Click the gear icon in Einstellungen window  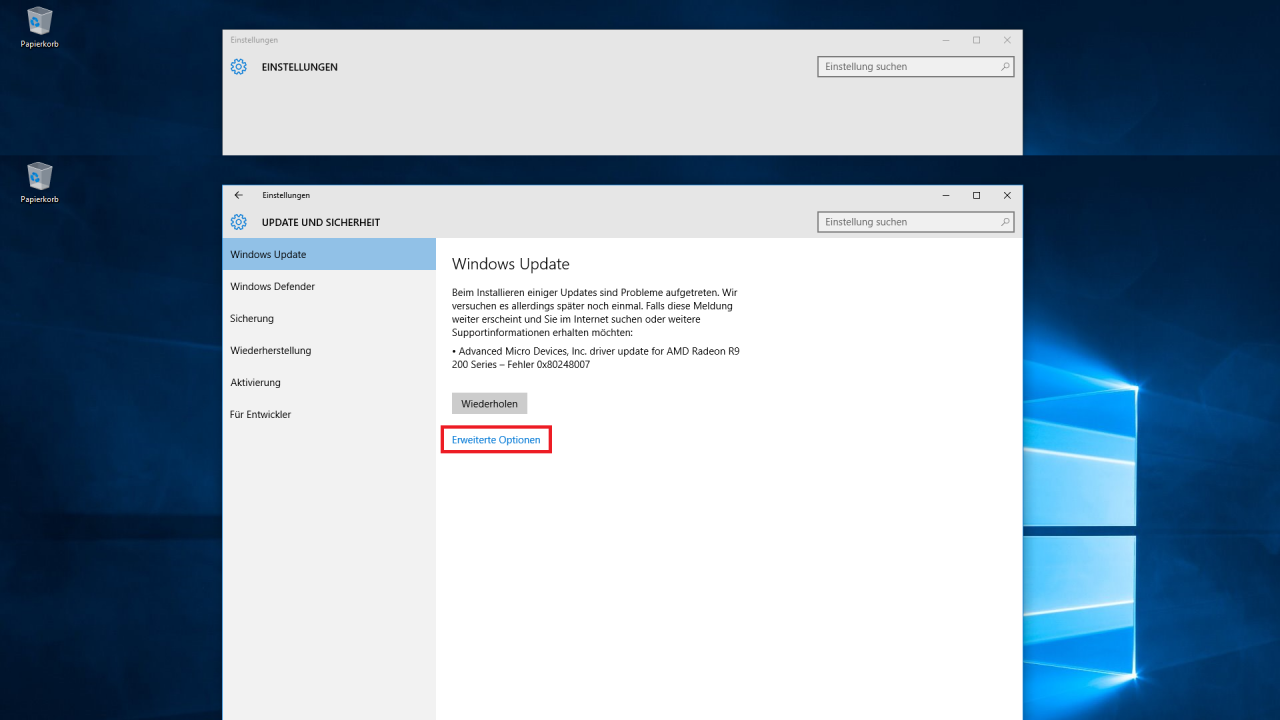pos(238,67)
